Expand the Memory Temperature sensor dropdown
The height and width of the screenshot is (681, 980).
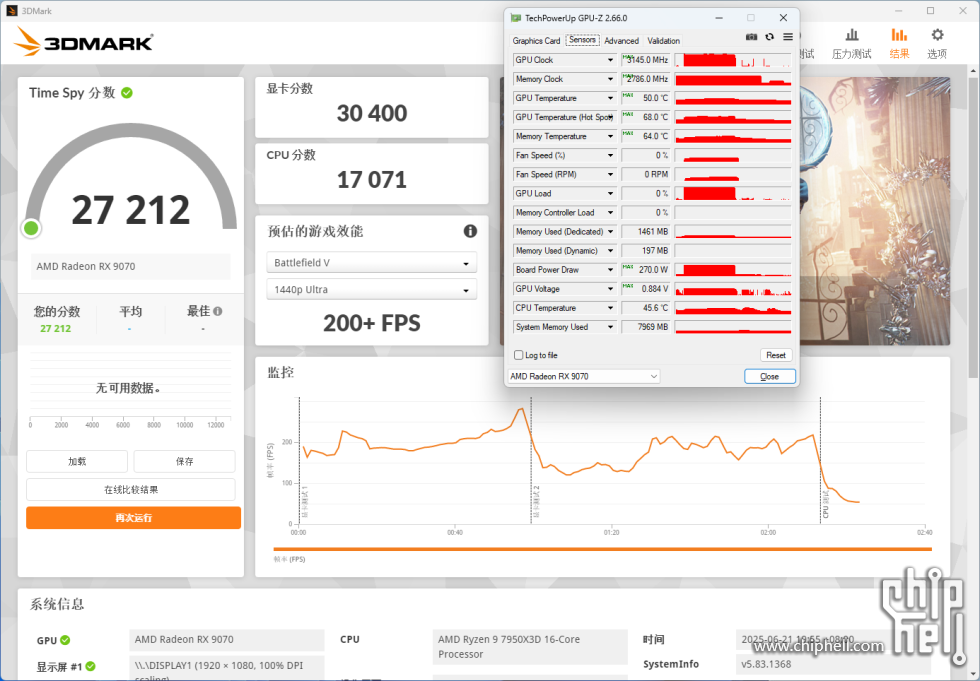(x=611, y=136)
